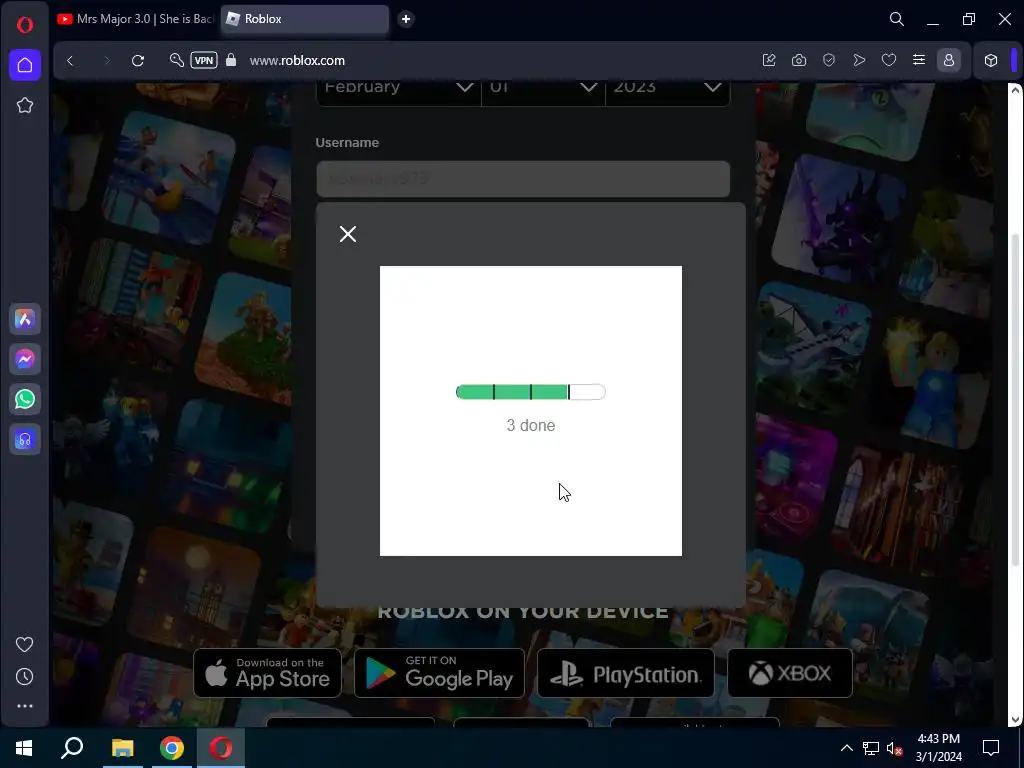Select the Roblox tab
This screenshot has height=768, width=1024.
click(x=304, y=19)
